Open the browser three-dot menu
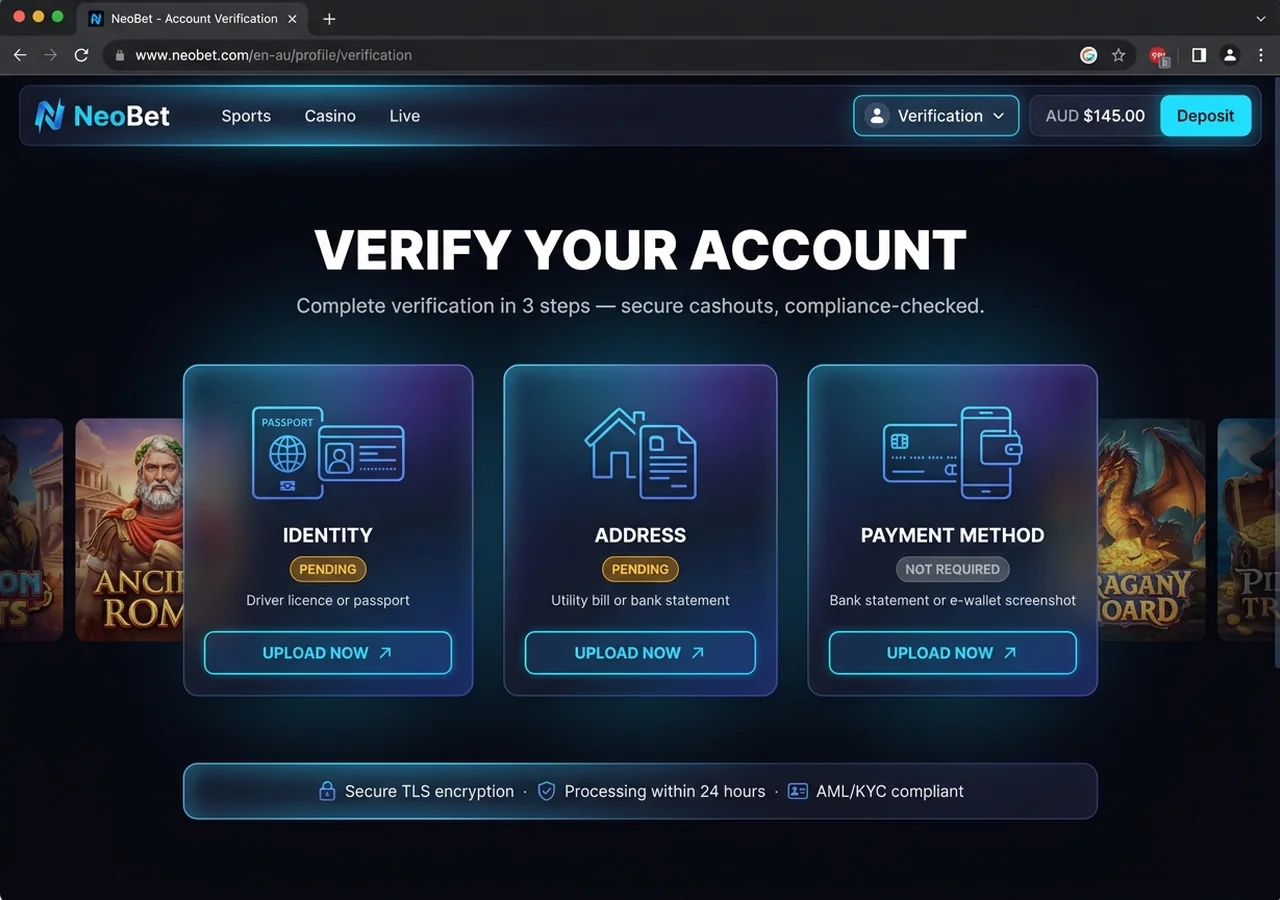The width and height of the screenshot is (1280, 900). 1261,55
